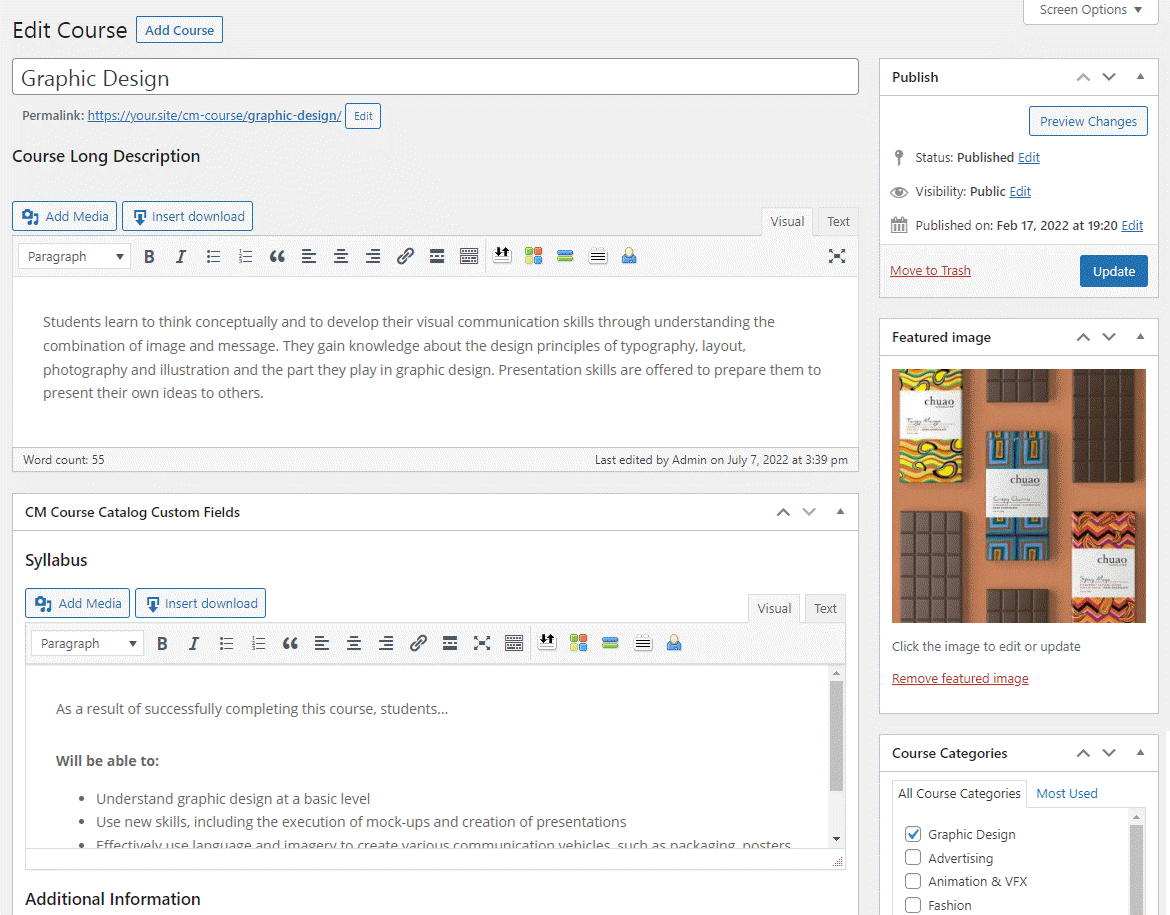Click the green and blue bars icon in Long Description toolbar
Screen dimensions: 1170x915
(566, 256)
